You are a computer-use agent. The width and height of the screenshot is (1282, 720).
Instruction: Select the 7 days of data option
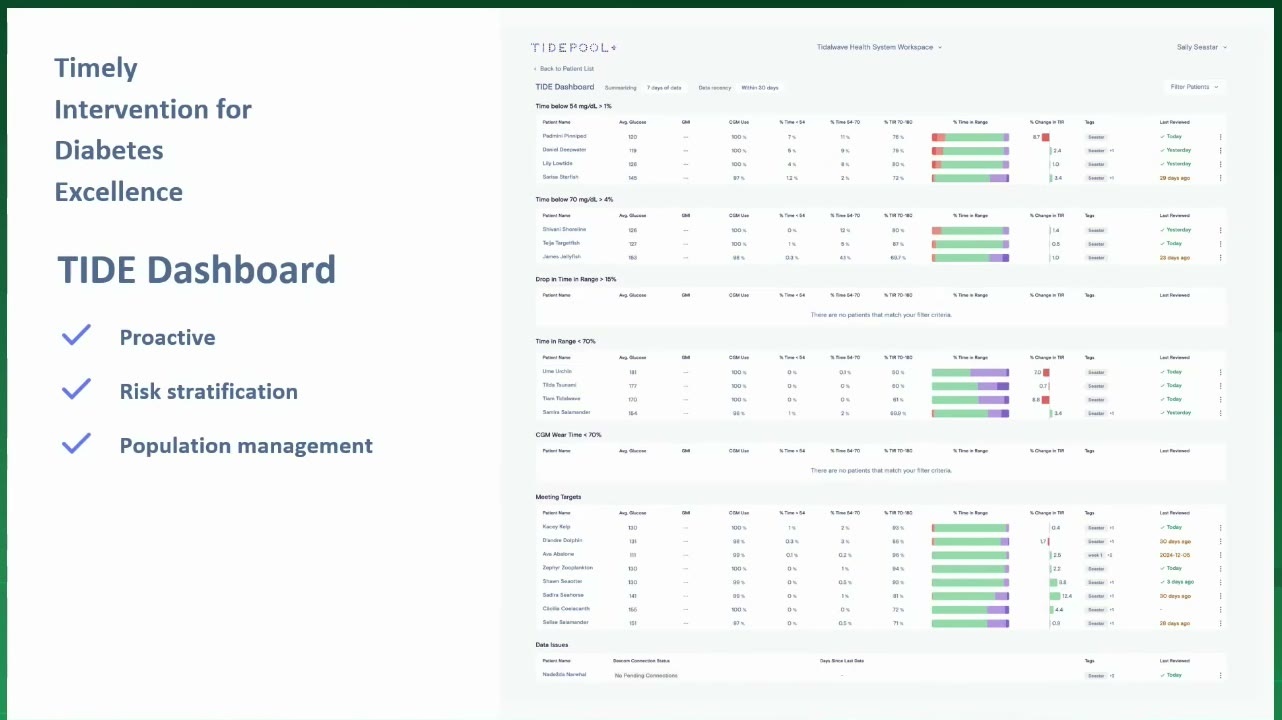(x=664, y=88)
